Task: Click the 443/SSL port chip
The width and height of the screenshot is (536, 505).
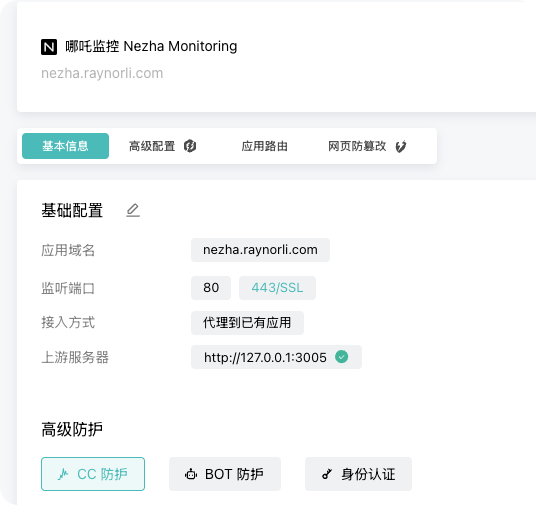Action: click(277, 288)
